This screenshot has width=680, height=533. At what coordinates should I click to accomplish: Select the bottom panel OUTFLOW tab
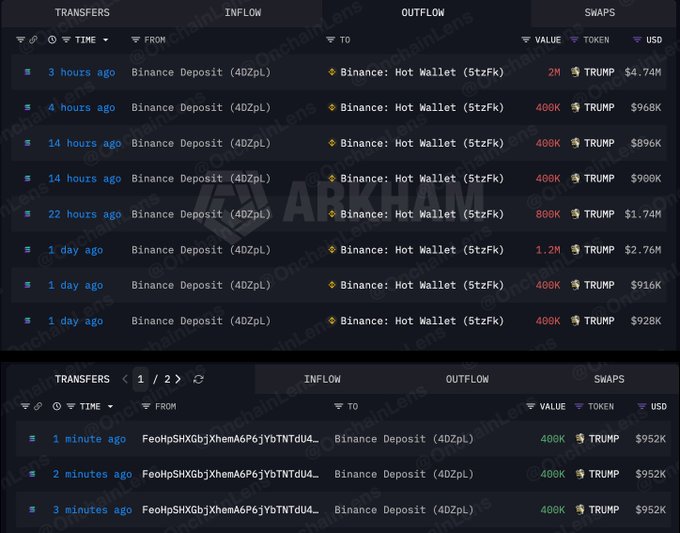(467, 379)
